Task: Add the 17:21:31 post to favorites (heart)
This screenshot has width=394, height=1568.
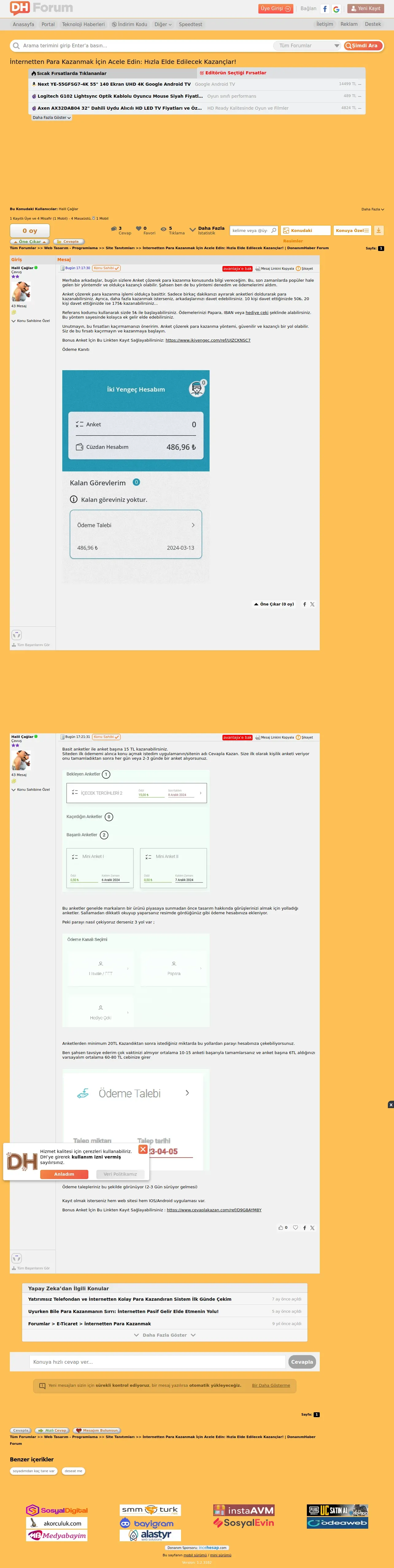Action: click(295, 1228)
